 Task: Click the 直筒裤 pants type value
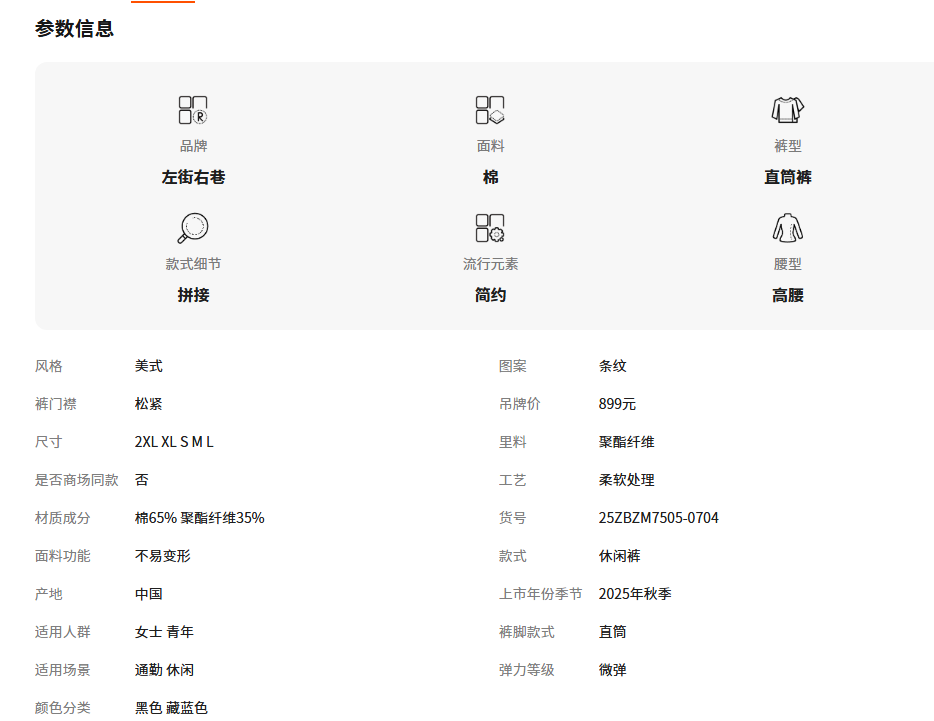787,177
